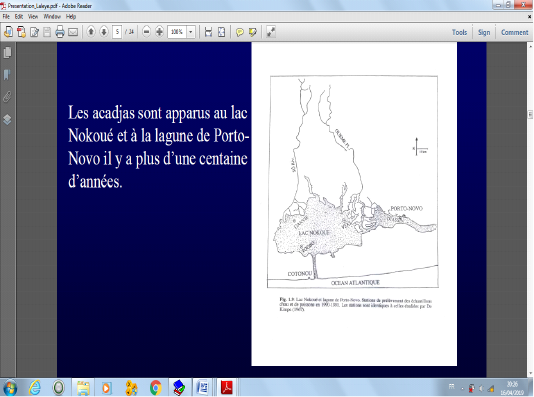Go to previous page arrow
534x397 pixels.
point(91,32)
